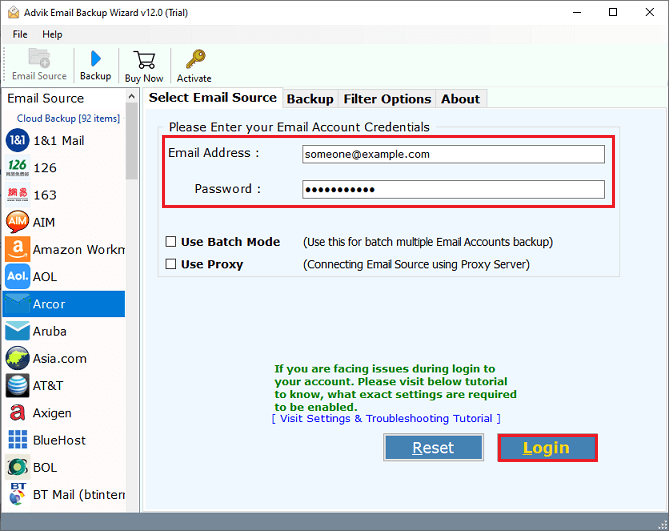Choose the BT Mail icon
The height and width of the screenshot is (531, 669).
click(17, 494)
